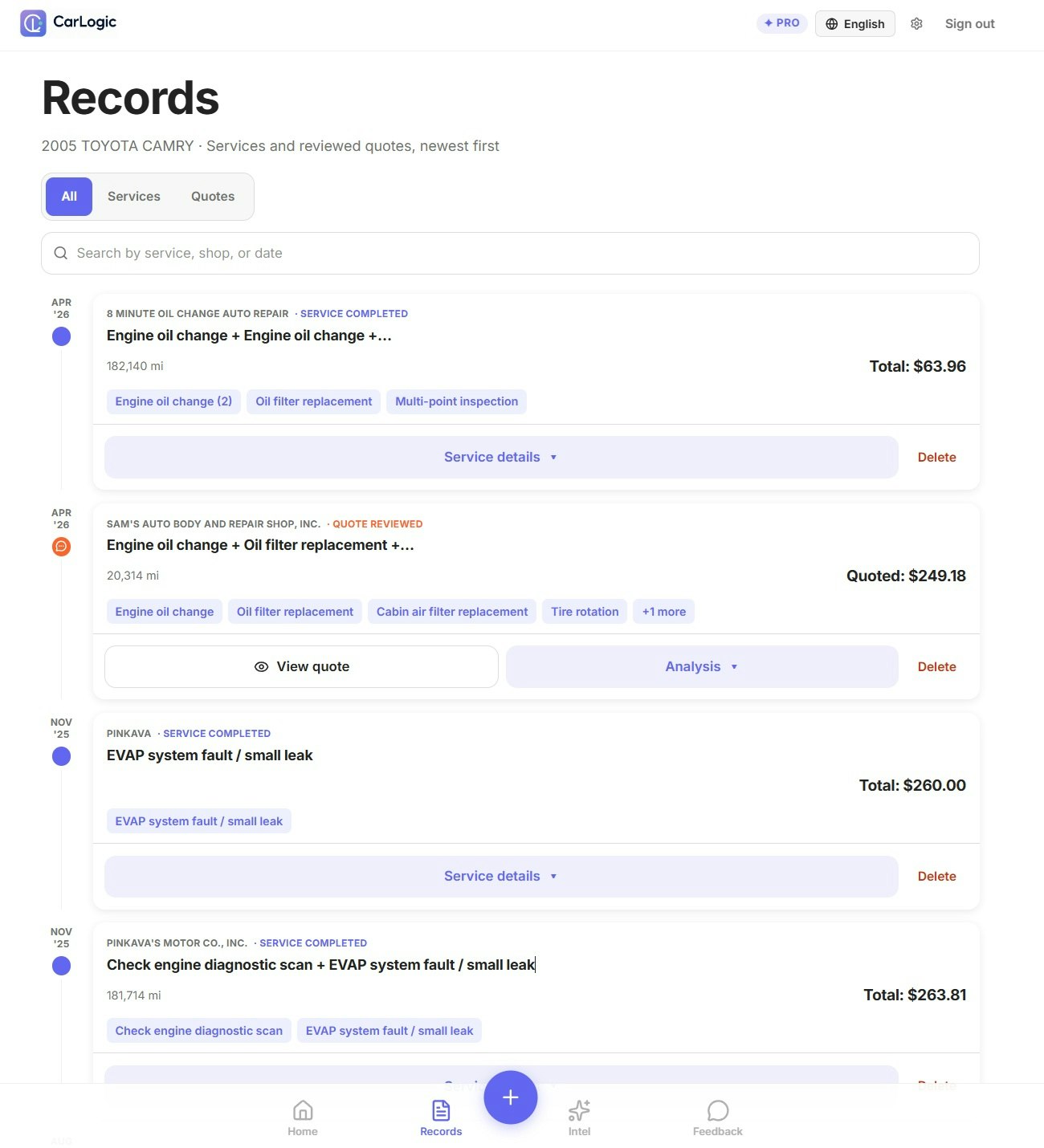Click the '20,314 mi' mileage text
The width and height of the screenshot is (1044, 1148).
[x=133, y=576]
